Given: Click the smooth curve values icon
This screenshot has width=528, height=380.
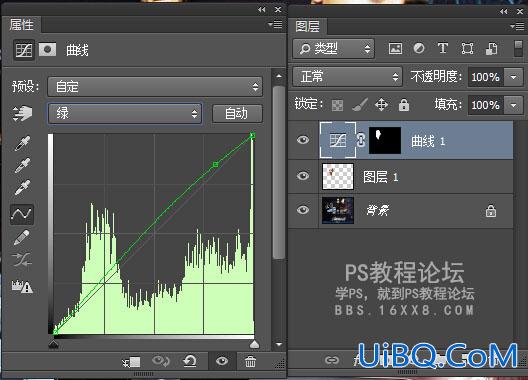Looking at the screenshot, I should [22, 260].
